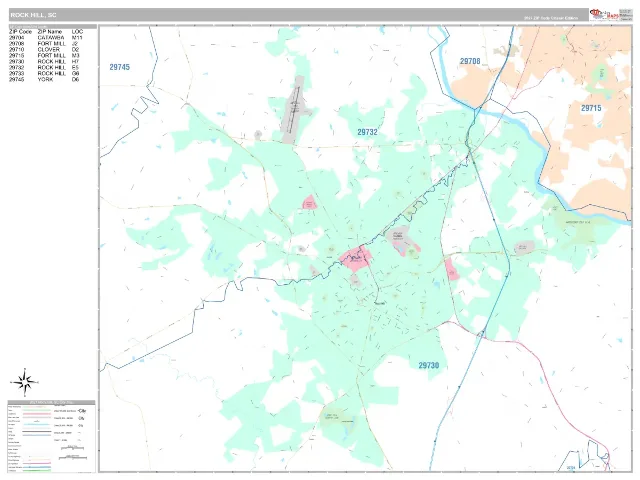Select the 29708 ZIP label on the map
The image size is (640, 480).
pos(470,61)
